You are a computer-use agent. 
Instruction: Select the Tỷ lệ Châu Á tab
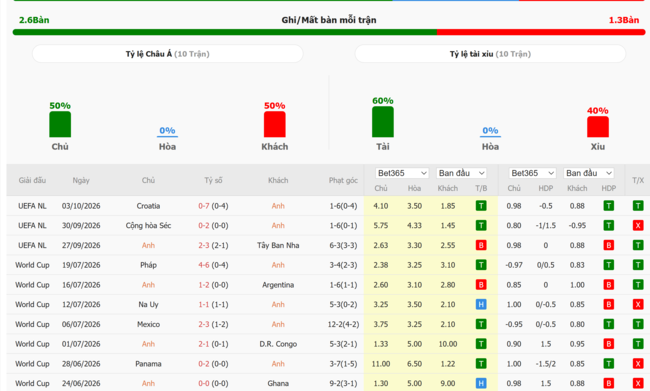167,54
